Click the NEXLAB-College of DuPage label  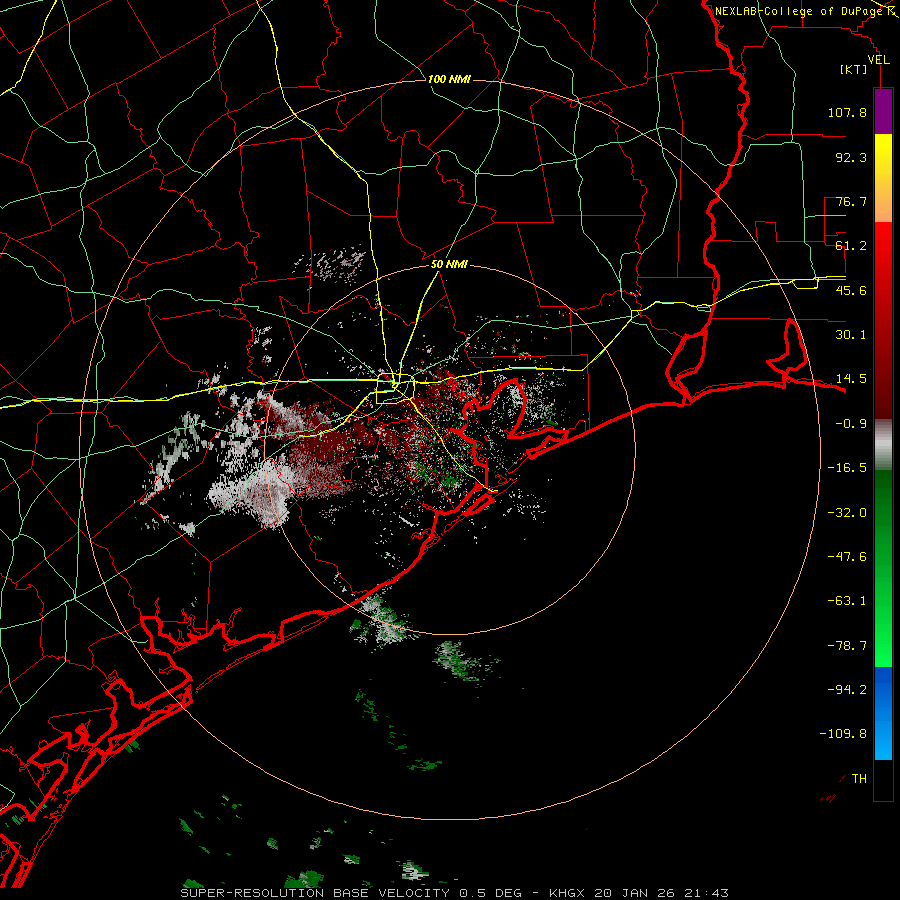pos(801,11)
